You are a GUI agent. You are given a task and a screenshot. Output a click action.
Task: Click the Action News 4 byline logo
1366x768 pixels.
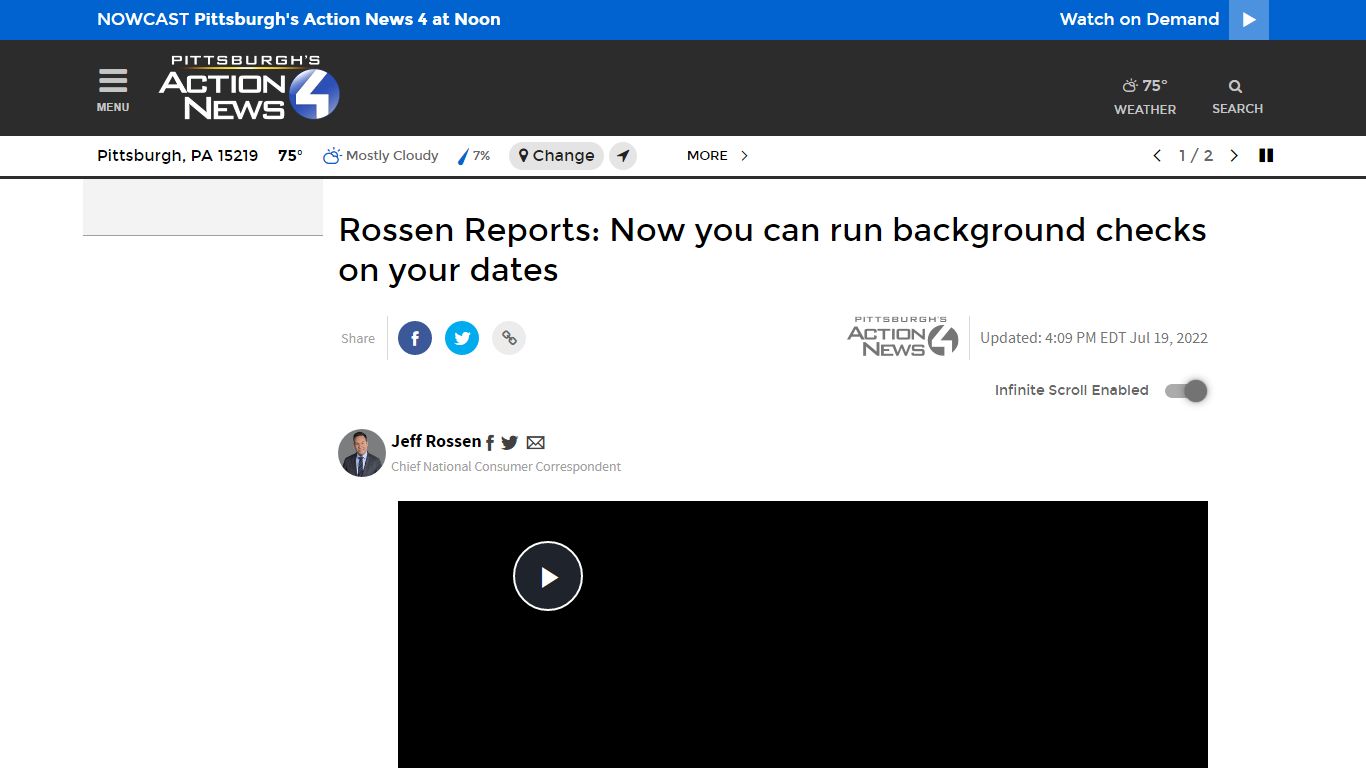pyautogui.click(x=903, y=337)
